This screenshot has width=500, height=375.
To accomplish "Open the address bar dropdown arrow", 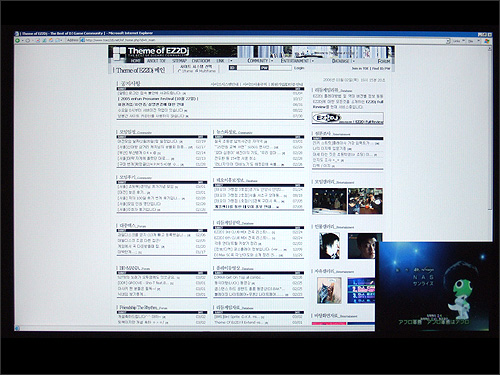I will pyautogui.click(x=448, y=41).
